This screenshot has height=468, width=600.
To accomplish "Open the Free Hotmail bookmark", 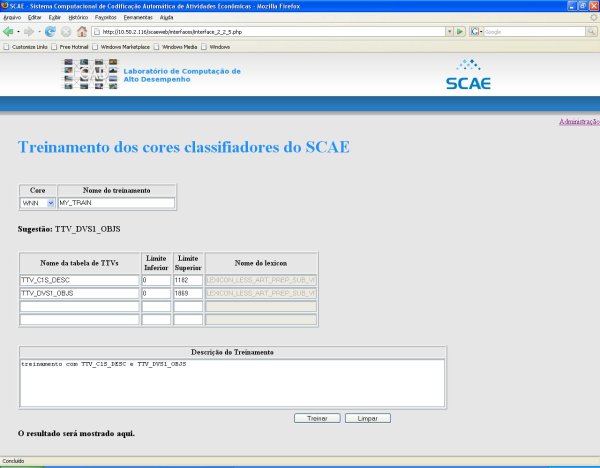I will (x=70, y=47).
